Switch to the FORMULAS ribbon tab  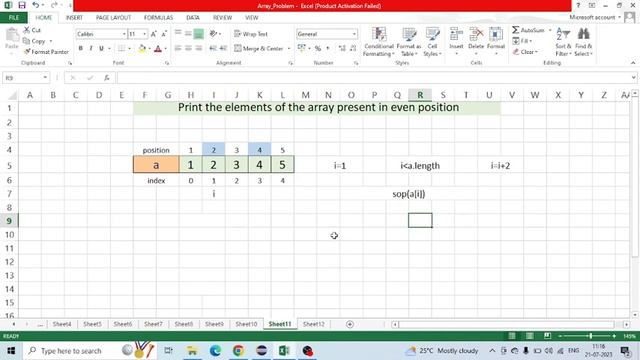(x=158, y=18)
